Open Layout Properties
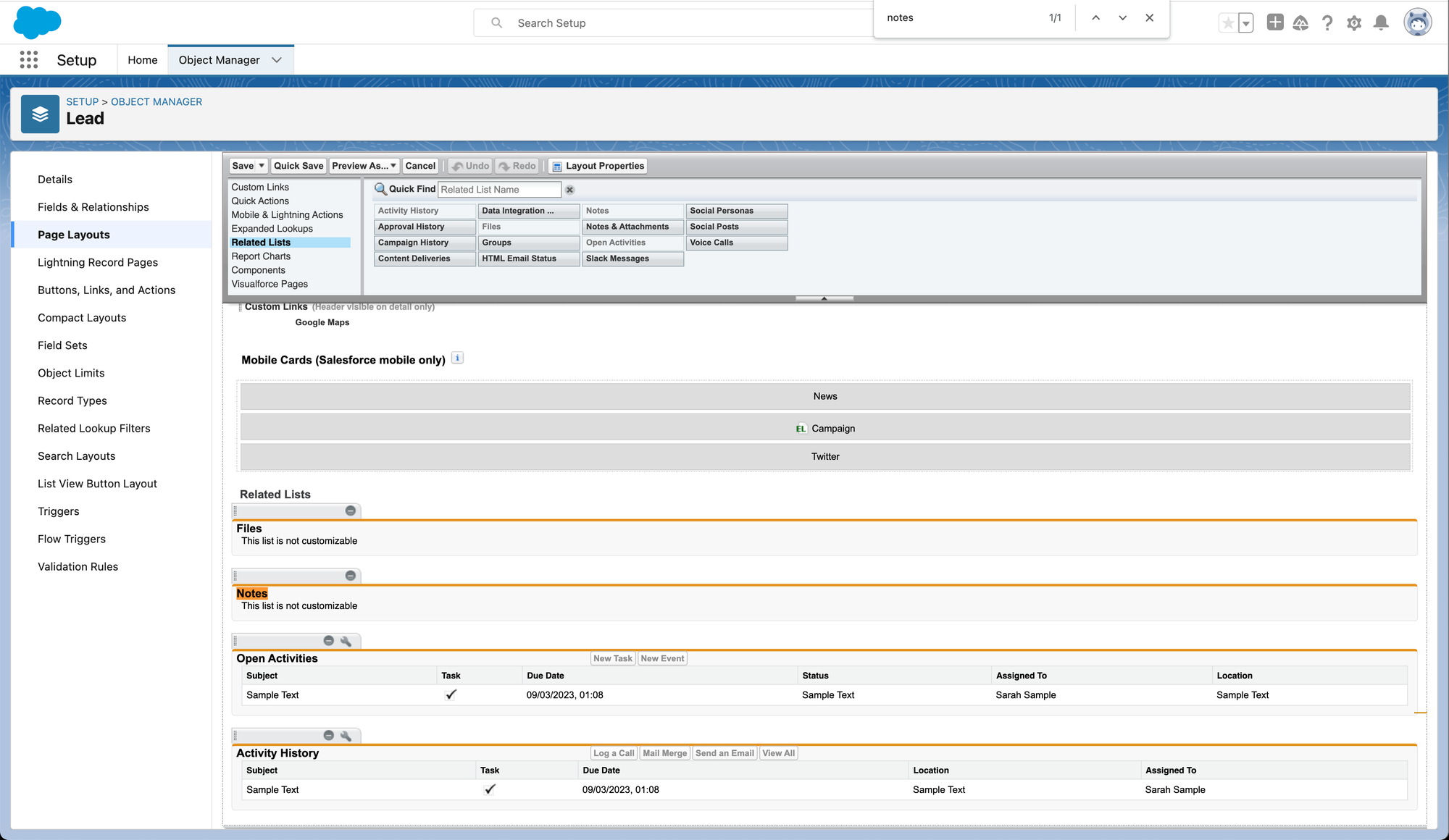This screenshot has height=840, width=1449. pos(598,166)
